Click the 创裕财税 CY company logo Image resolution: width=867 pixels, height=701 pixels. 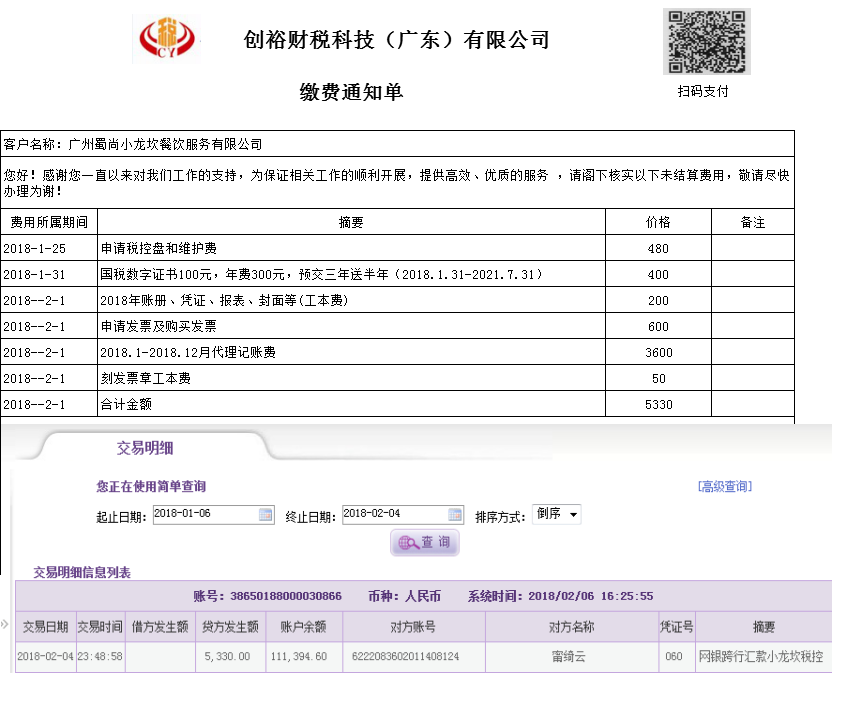coord(166,39)
